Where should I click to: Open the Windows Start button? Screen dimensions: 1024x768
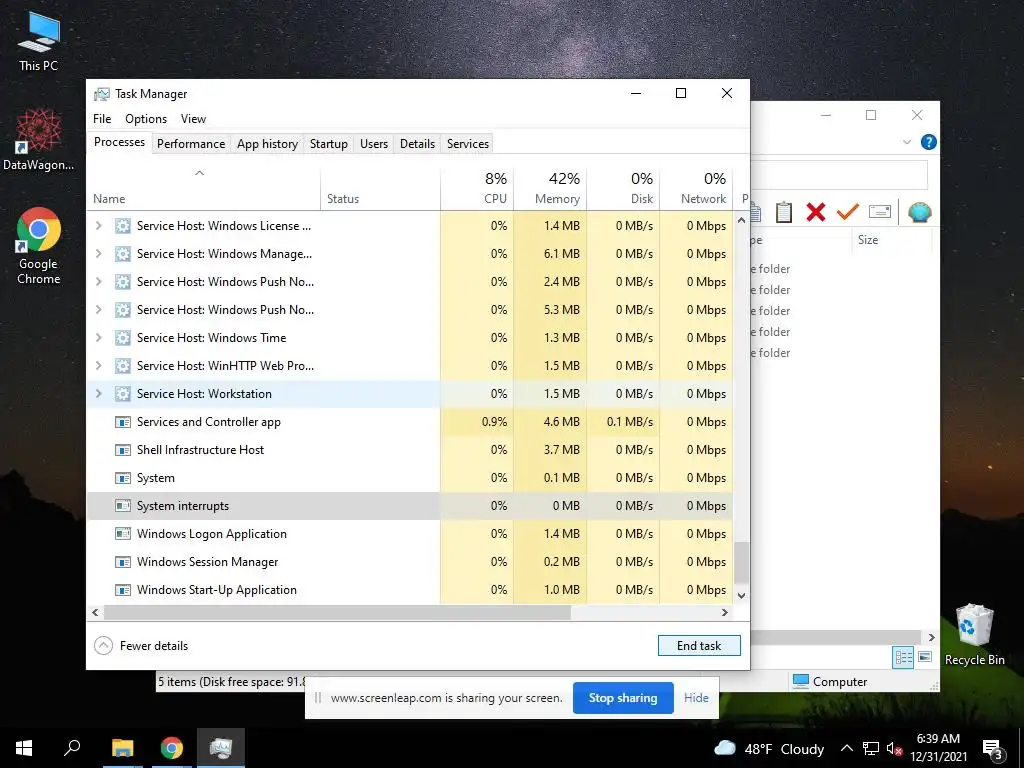point(24,748)
